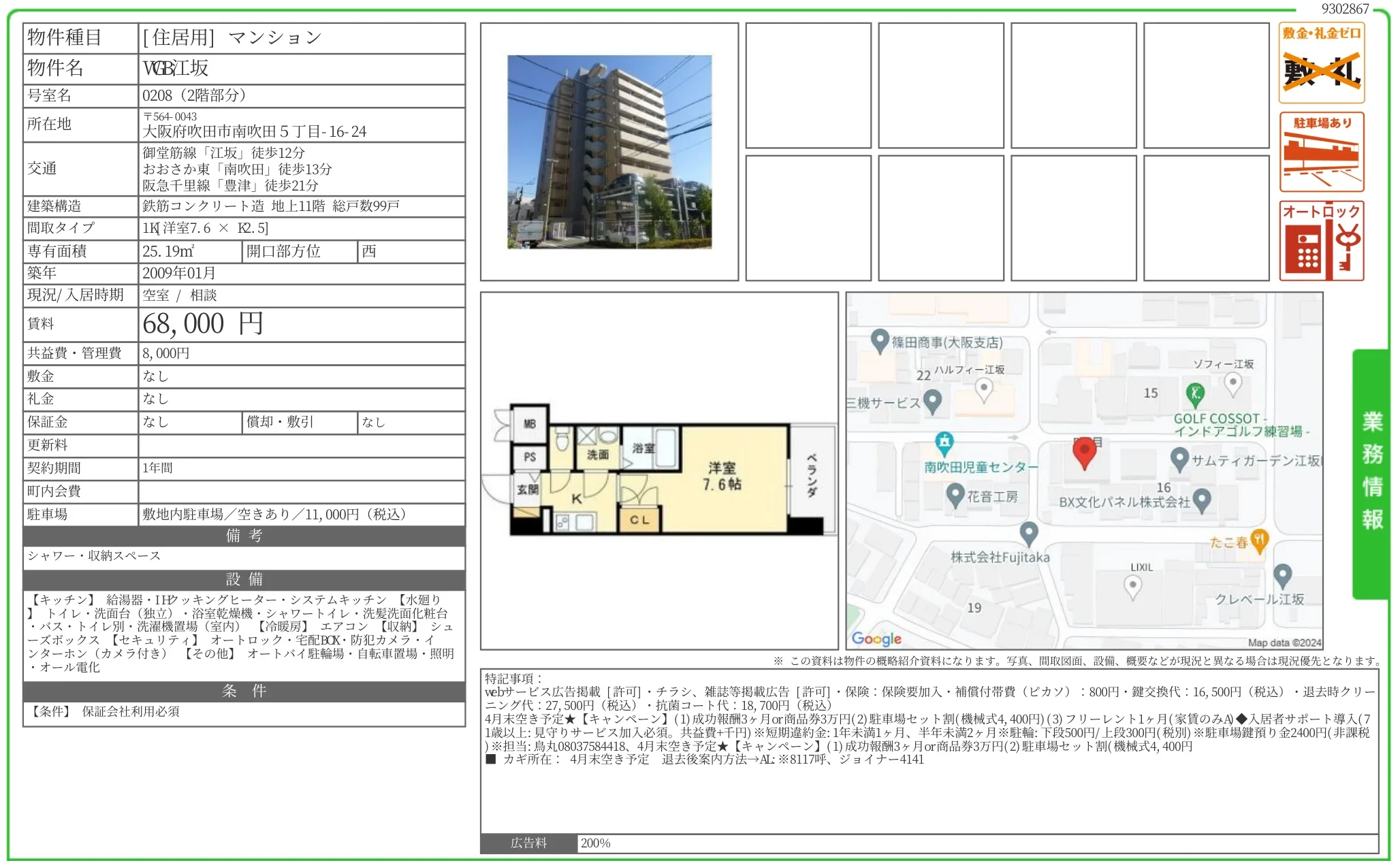The height and width of the screenshot is (861, 1400).
Task: Select the クレベール江坂 map pin
Action: (1283, 577)
